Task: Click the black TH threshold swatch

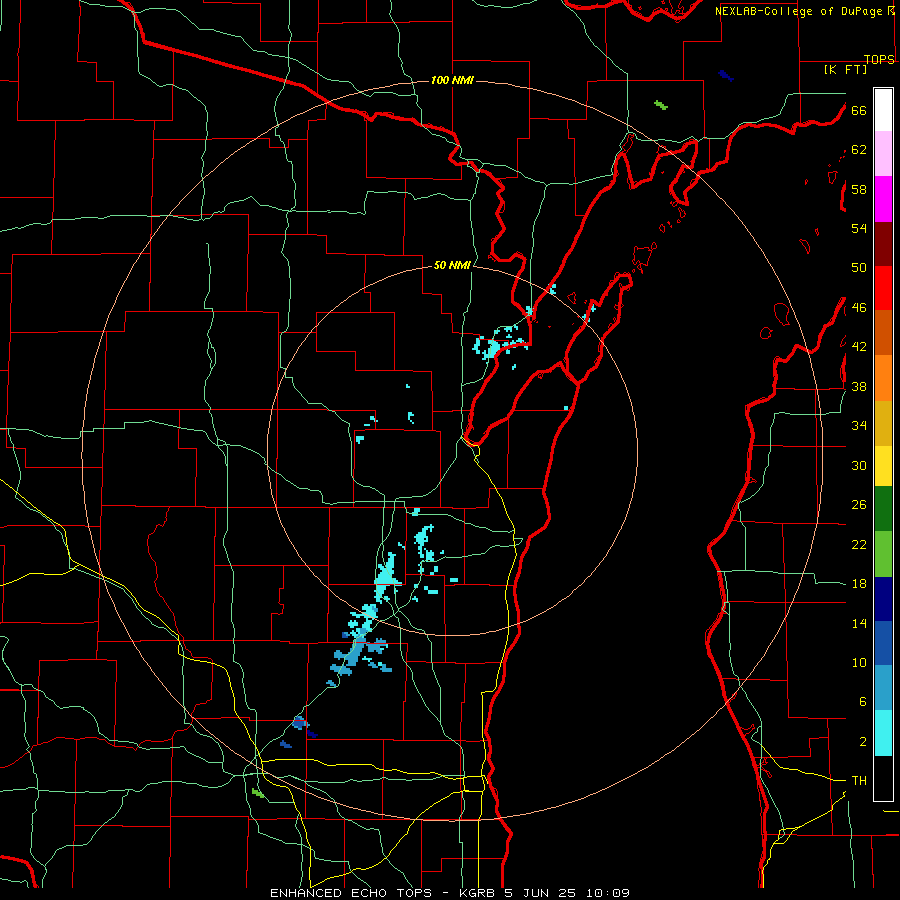Action: tap(883, 778)
